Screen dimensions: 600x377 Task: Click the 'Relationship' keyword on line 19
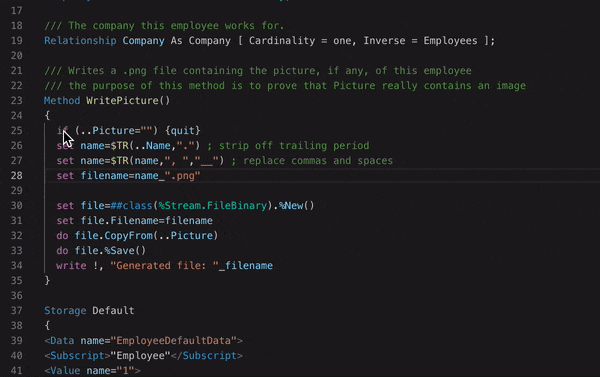(x=80, y=41)
